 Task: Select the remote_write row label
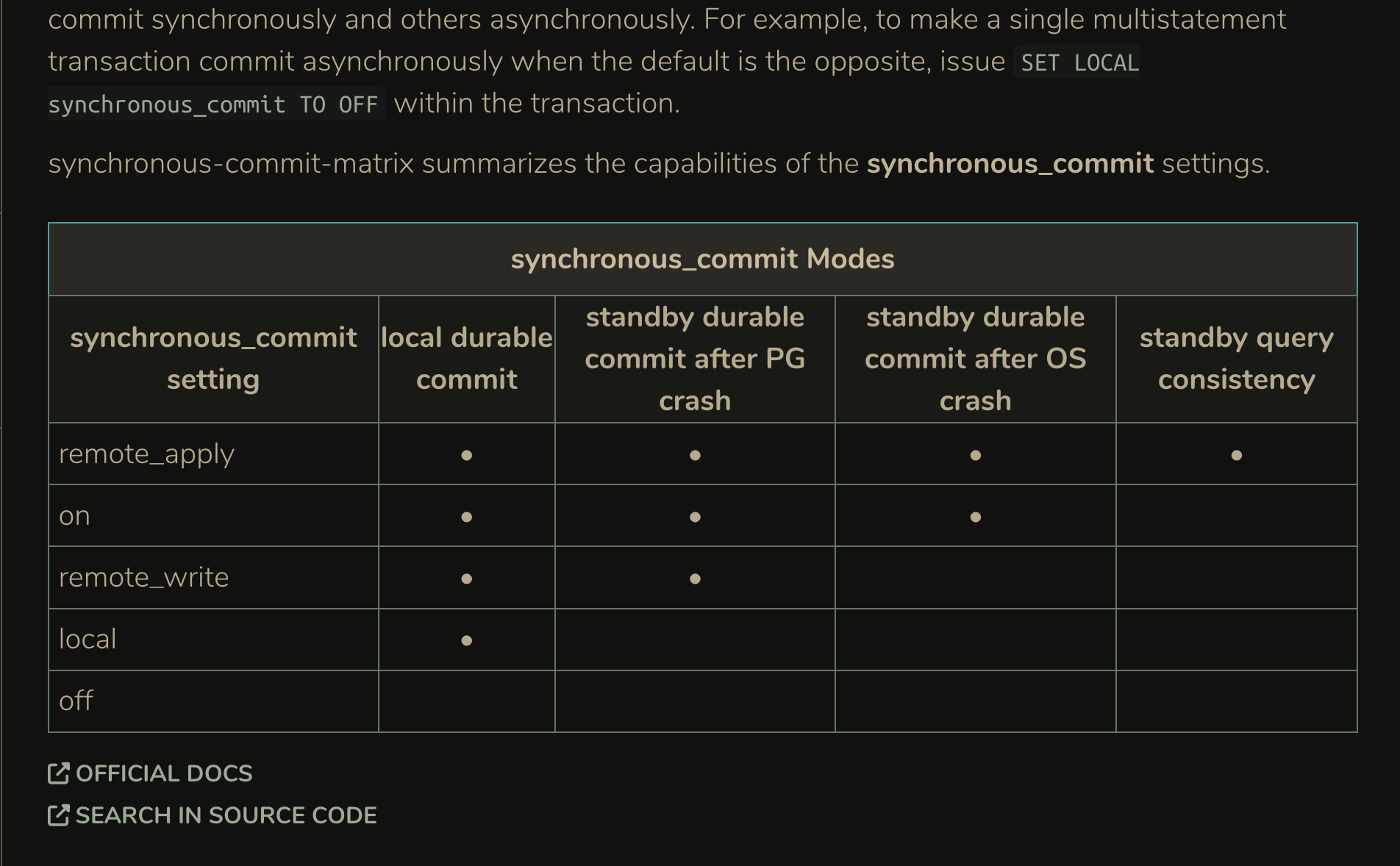click(x=143, y=578)
